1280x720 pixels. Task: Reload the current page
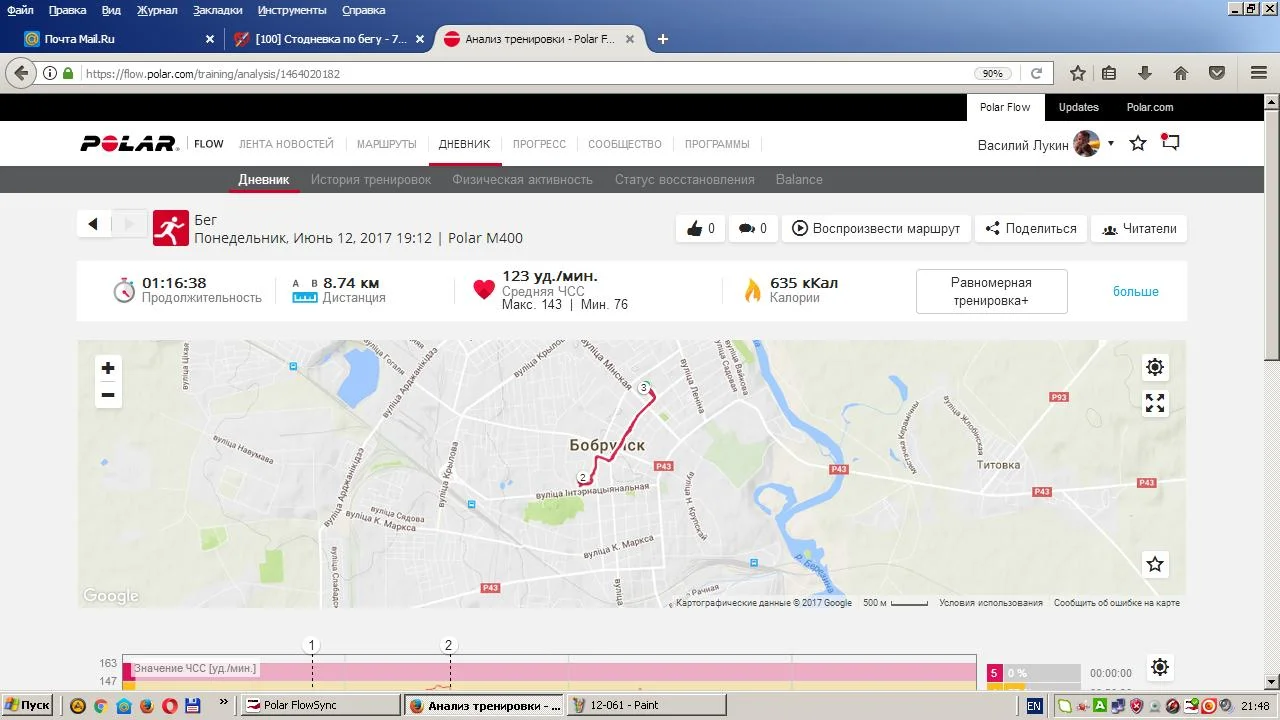[1037, 73]
